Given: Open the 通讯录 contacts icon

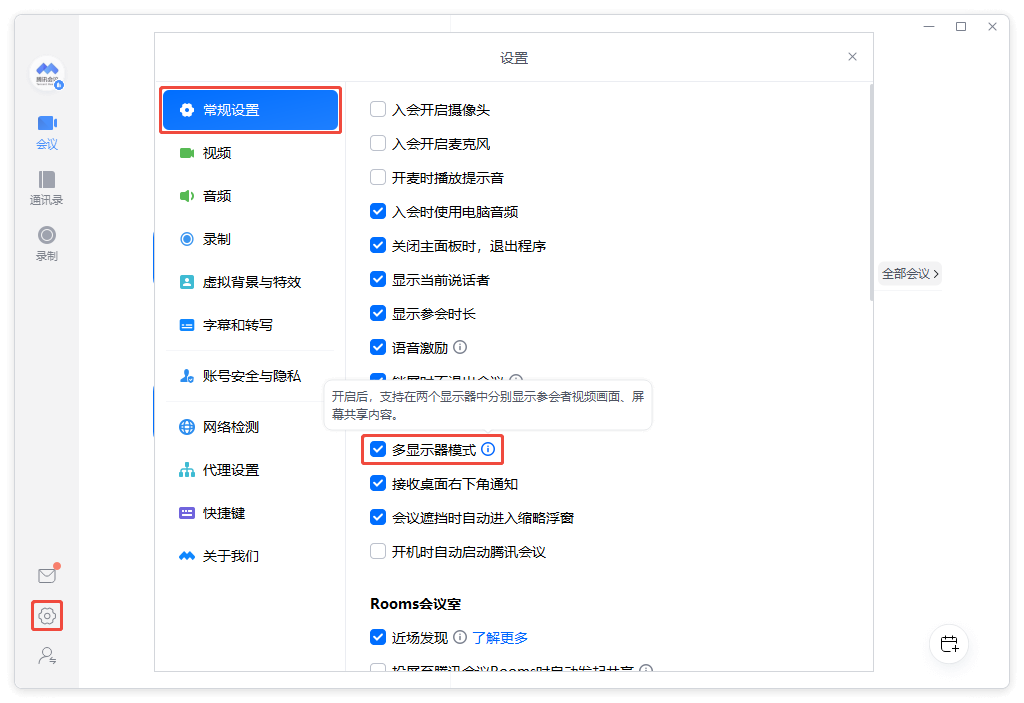Looking at the screenshot, I should tap(47, 179).
